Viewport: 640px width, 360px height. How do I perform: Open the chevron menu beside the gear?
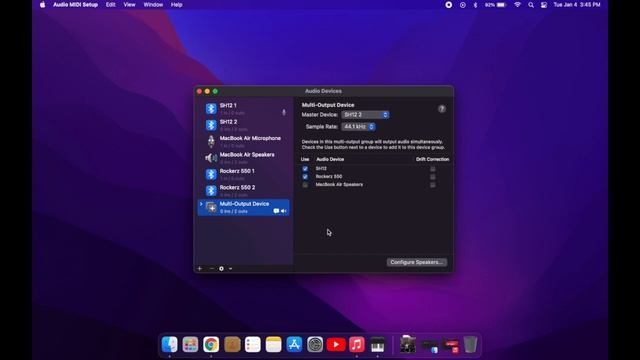(231, 269)
